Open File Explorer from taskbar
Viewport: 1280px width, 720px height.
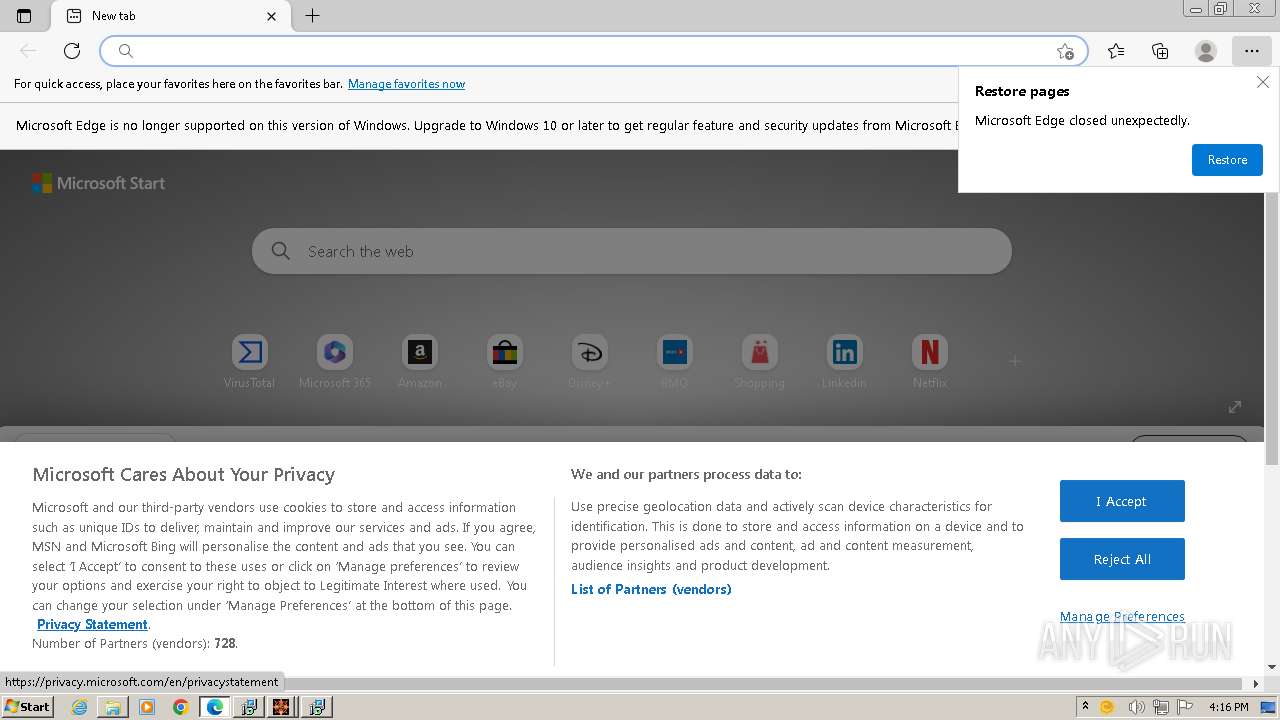(x=113, y=707)
